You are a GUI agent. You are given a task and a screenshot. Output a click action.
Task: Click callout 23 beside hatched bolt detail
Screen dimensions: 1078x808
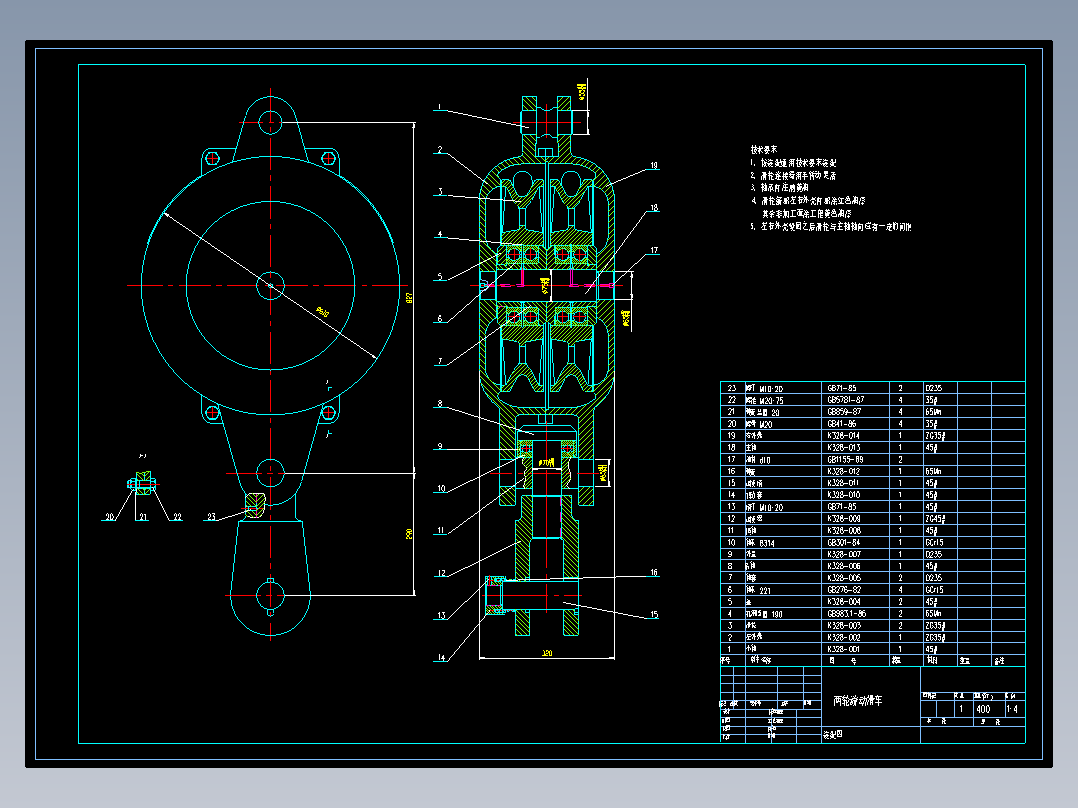click(x=211, y=516)
